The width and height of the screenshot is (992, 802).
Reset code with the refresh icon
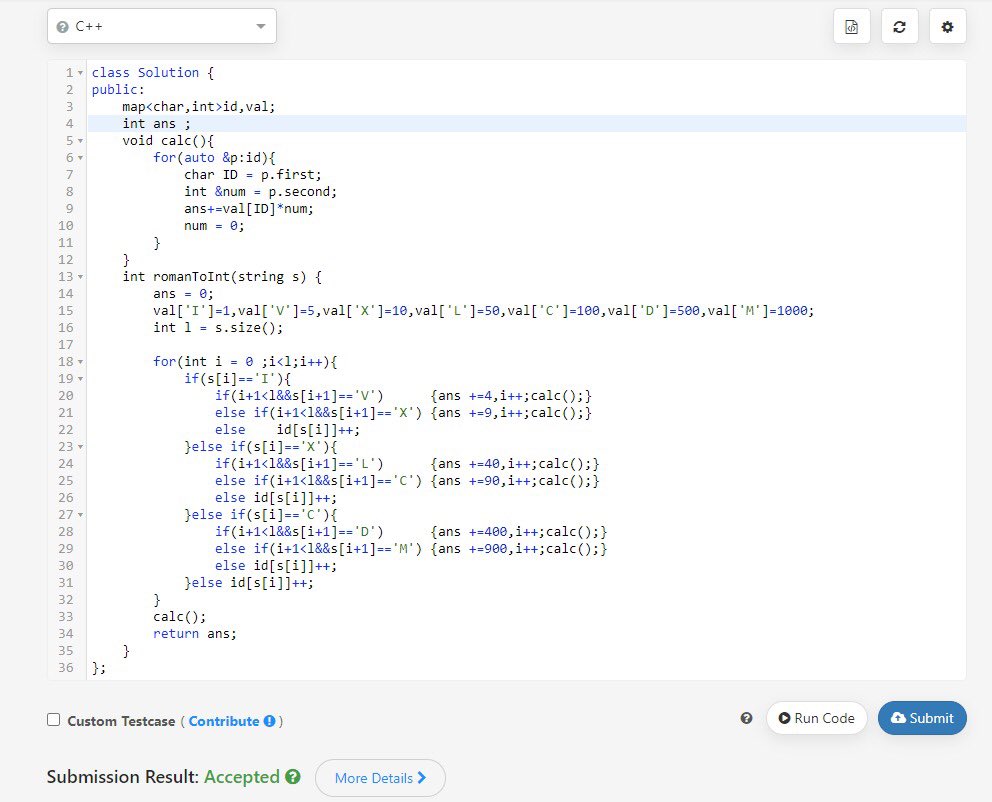click(899, 27)
